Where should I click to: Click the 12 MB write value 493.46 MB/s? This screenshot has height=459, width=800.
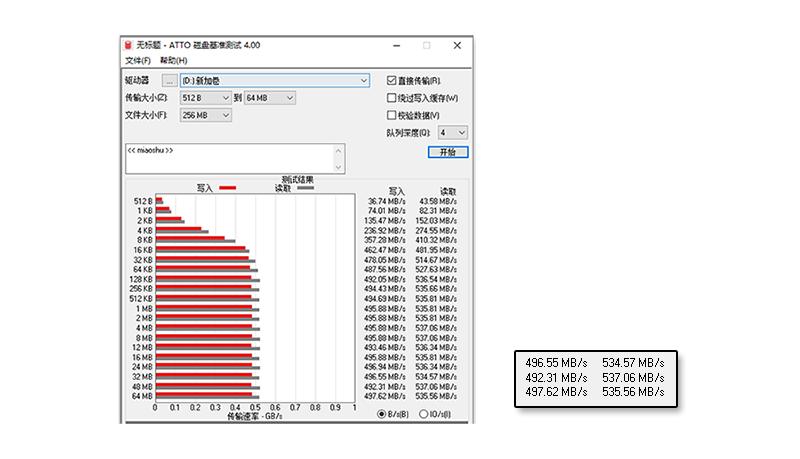[x=385, y=348]
